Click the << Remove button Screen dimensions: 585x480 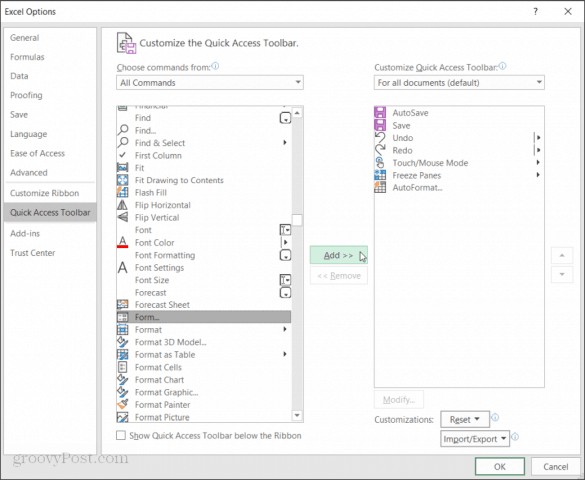[338, 276]
